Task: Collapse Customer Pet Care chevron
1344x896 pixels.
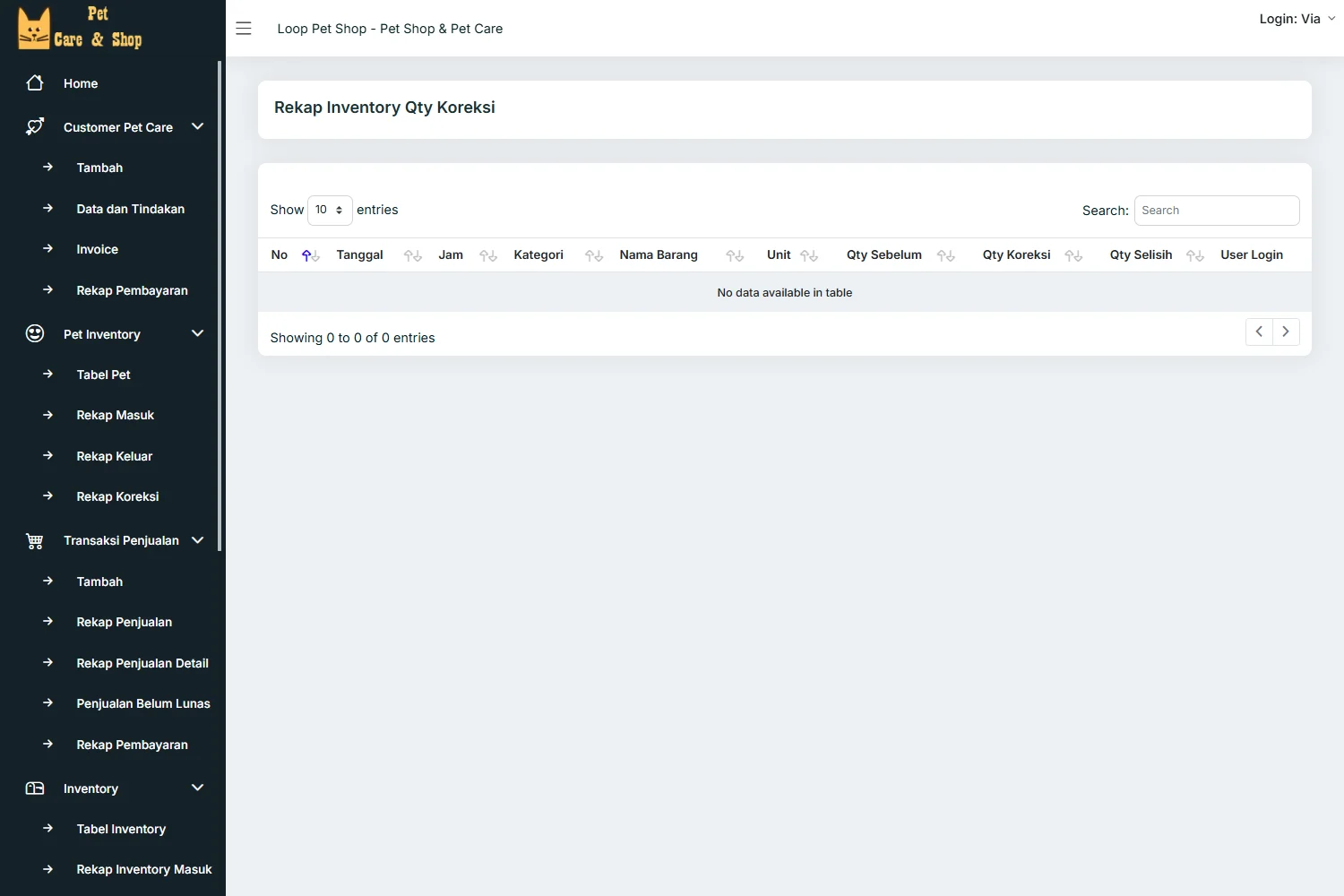Action: (x=198, y=126)
